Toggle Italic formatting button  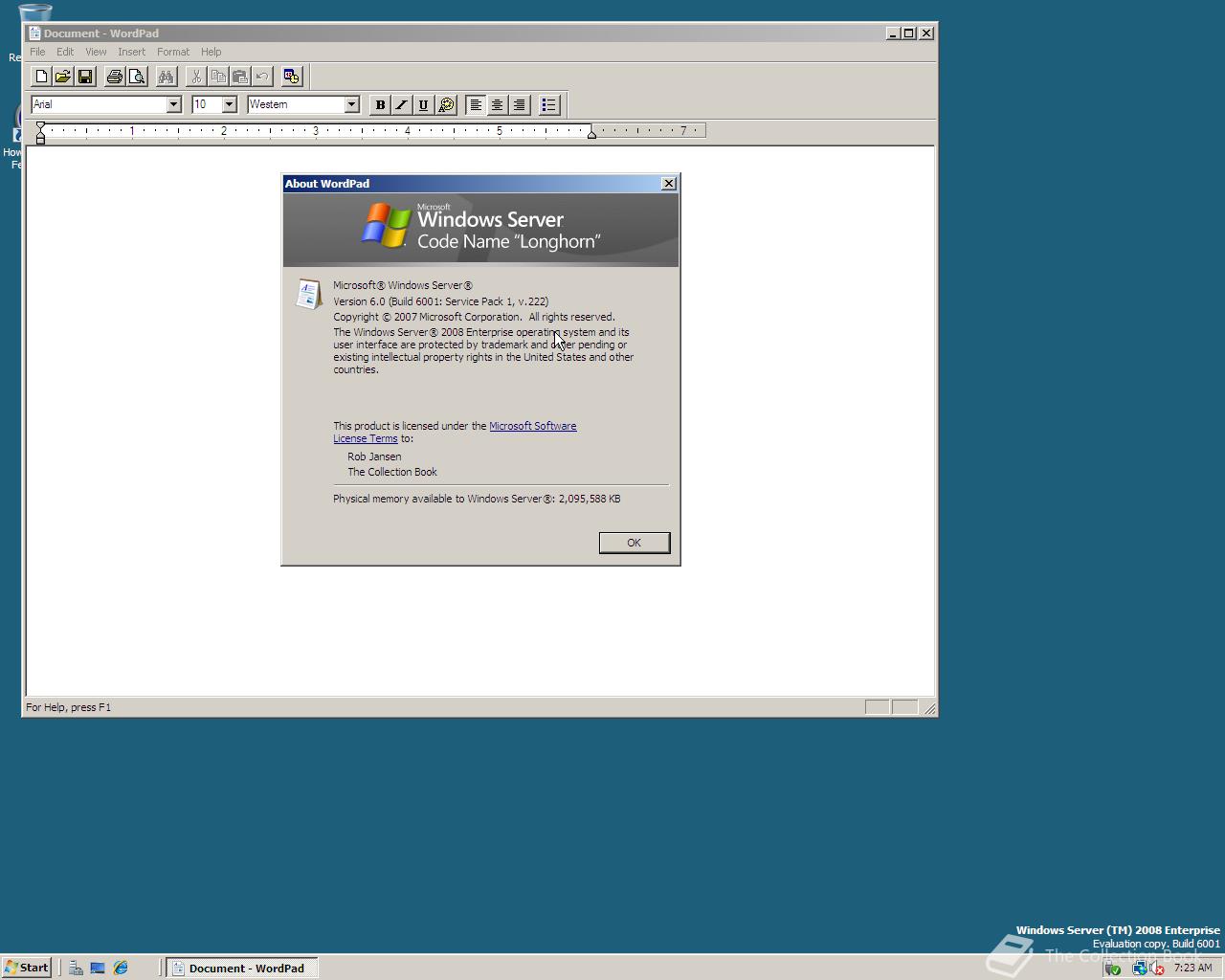(402, 105)
